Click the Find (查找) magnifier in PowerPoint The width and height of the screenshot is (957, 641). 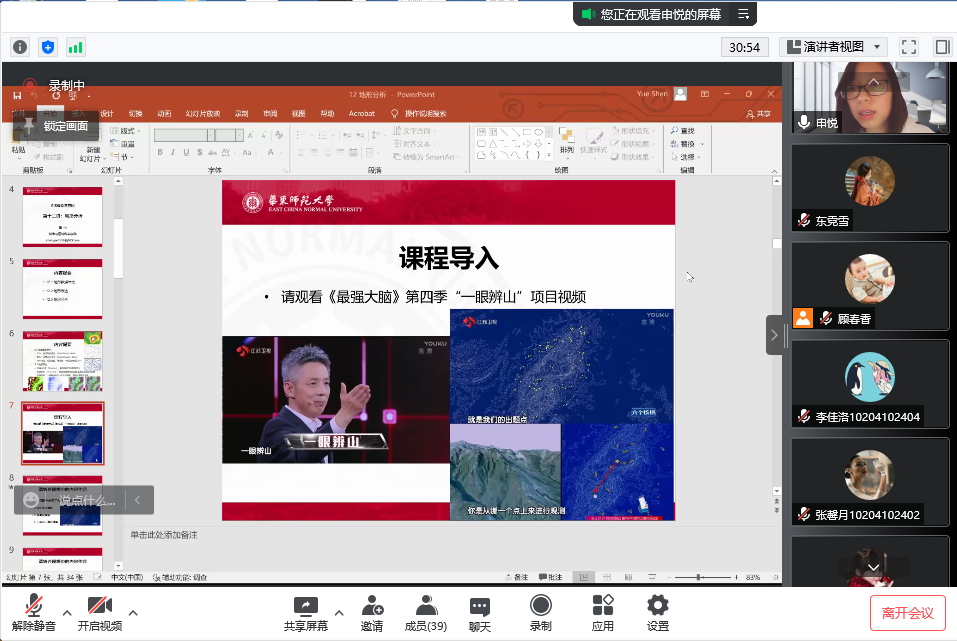pos(682,131)
